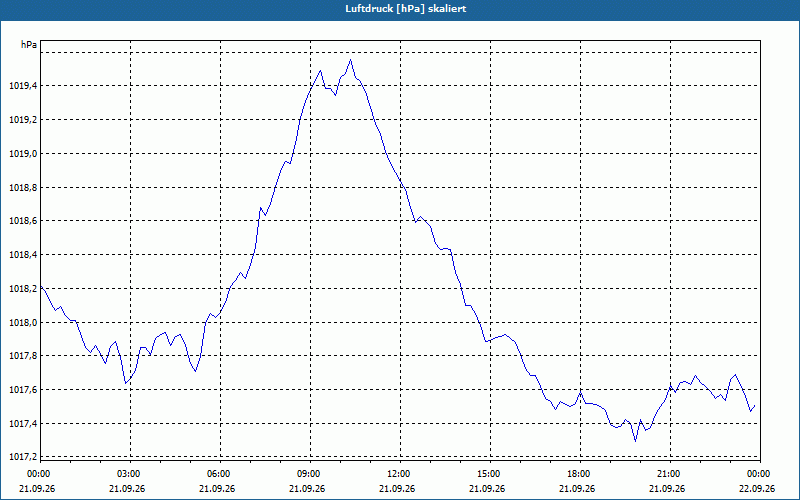Click the pressure curve peak near 10:20
Viewport: 800px width, 500px height.
coord(351,60)
